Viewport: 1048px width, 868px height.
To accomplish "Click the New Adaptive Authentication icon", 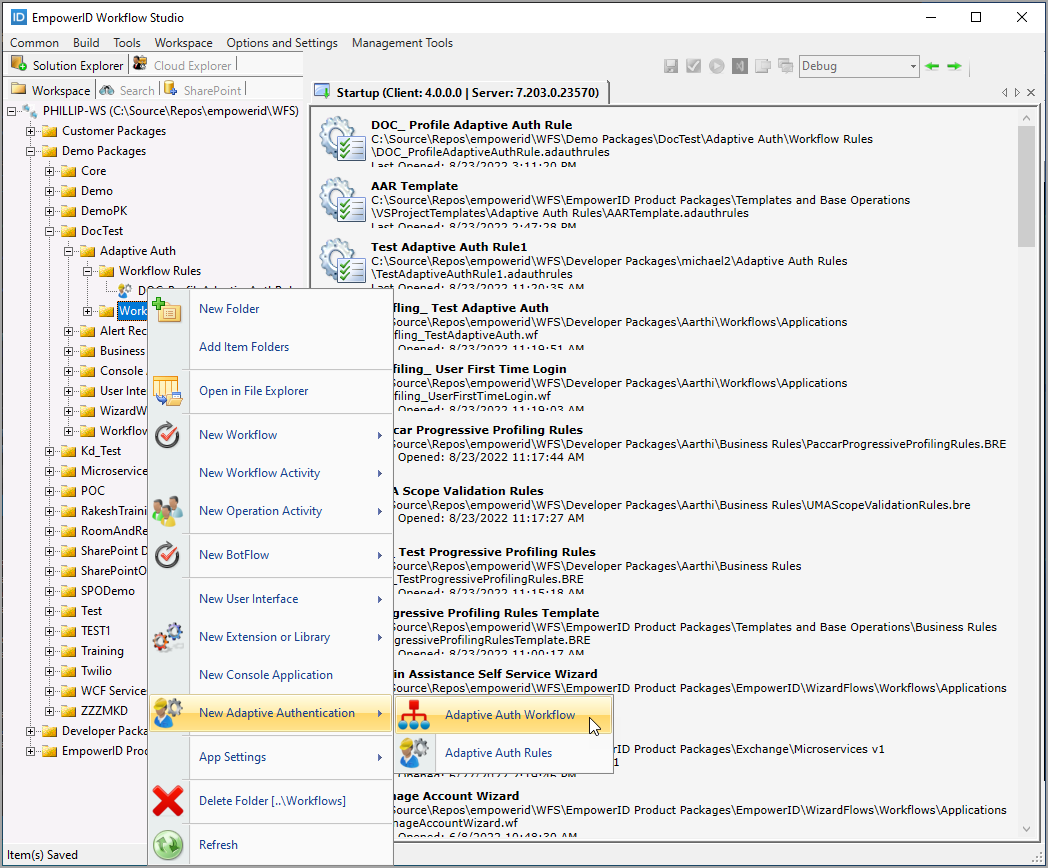I will coord(168,713).
